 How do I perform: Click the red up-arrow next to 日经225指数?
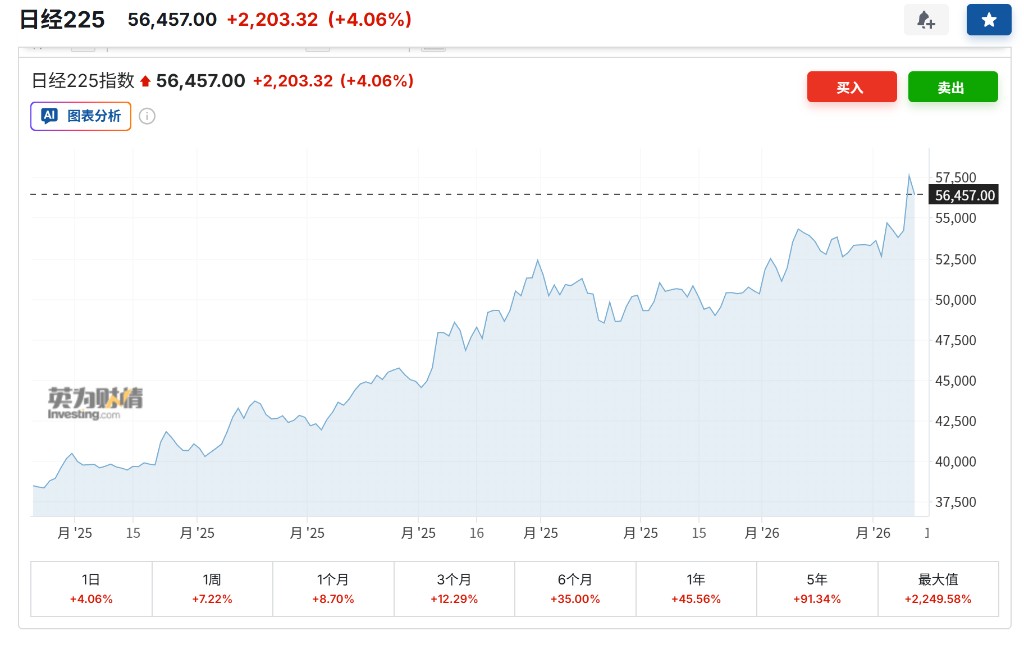(x=145, y=81)
